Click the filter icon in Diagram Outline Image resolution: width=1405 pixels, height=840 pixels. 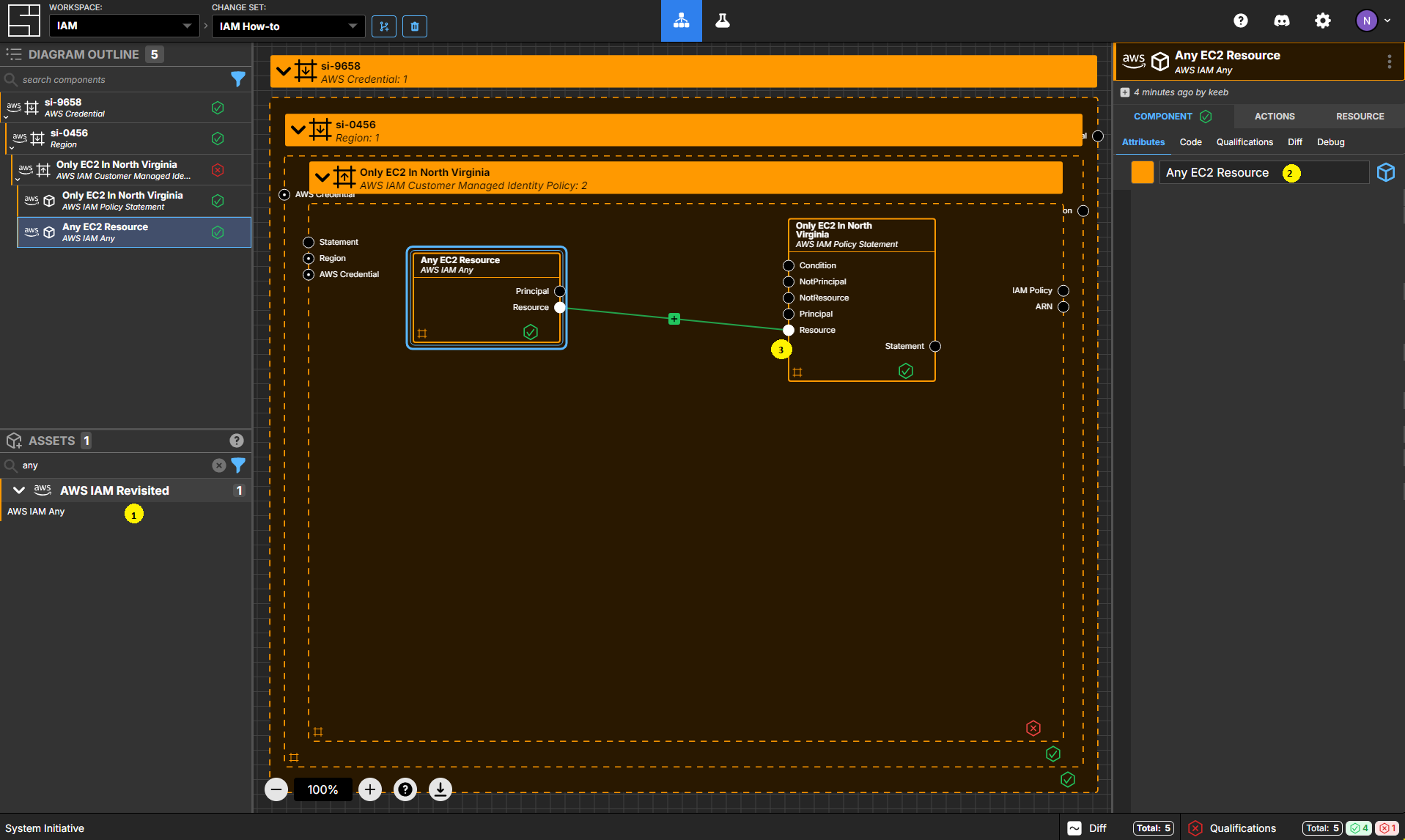(x=238, y=79)
